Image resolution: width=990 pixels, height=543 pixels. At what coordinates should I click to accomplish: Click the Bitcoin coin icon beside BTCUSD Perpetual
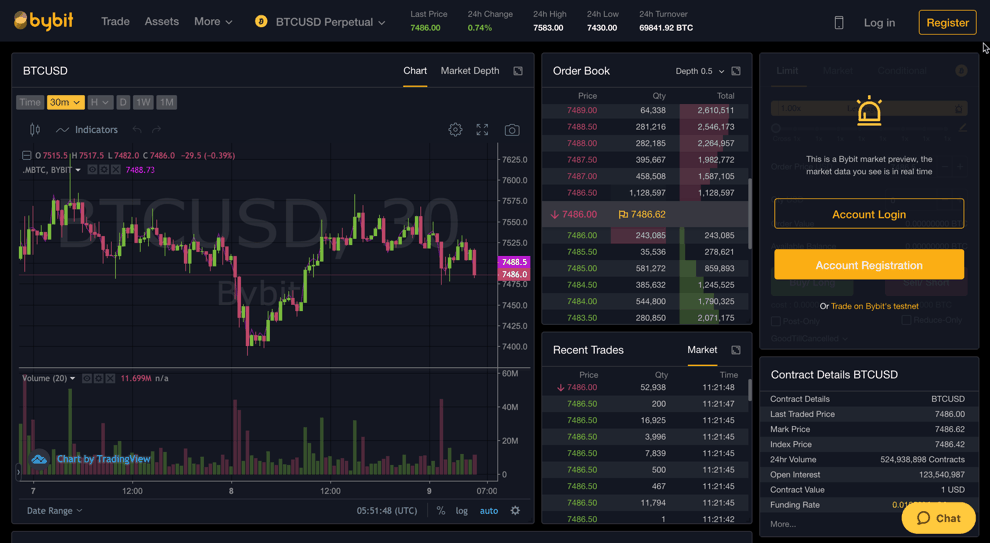(261, 21)
